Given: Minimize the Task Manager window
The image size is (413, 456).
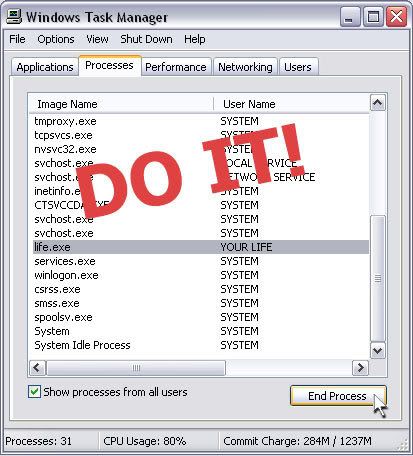Looking at the screenshot, I should click(350, 17).
